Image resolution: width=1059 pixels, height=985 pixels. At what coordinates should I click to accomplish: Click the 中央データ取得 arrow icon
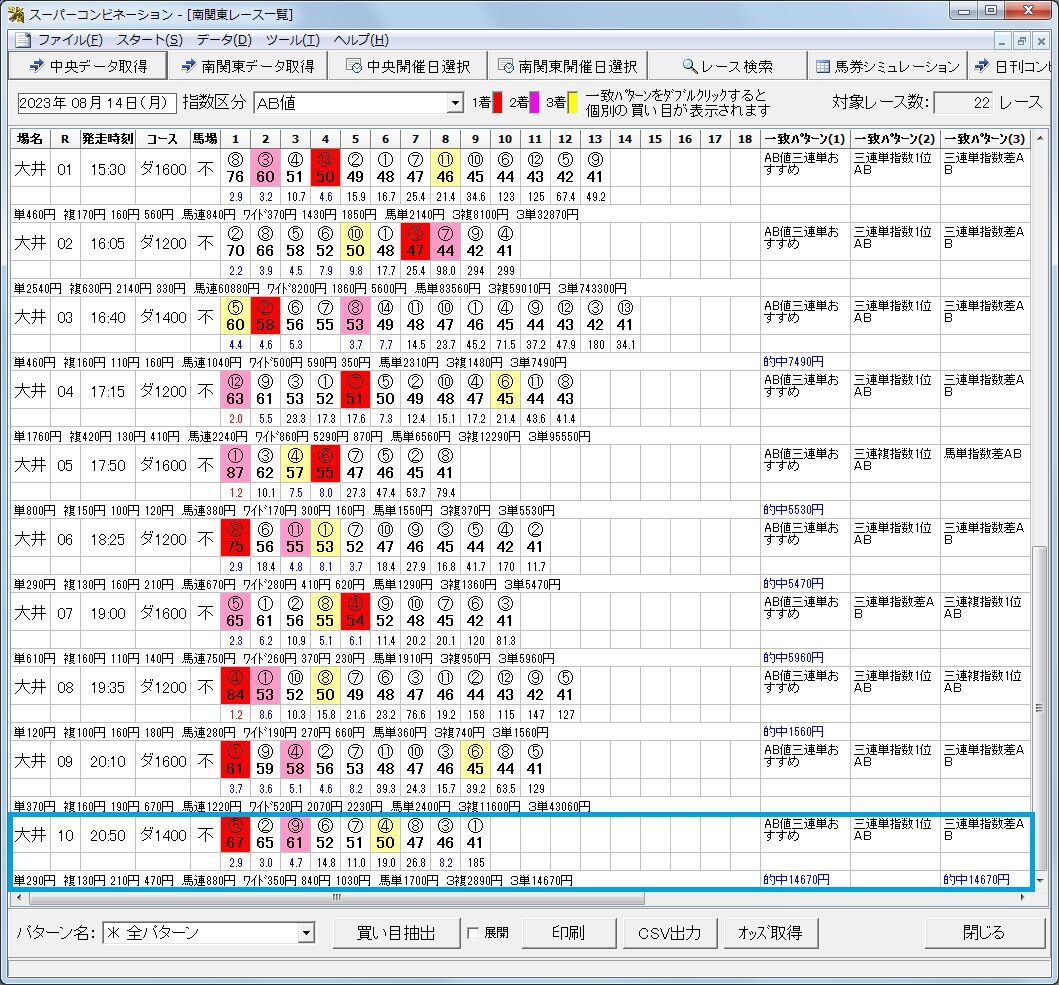[37, 66]
